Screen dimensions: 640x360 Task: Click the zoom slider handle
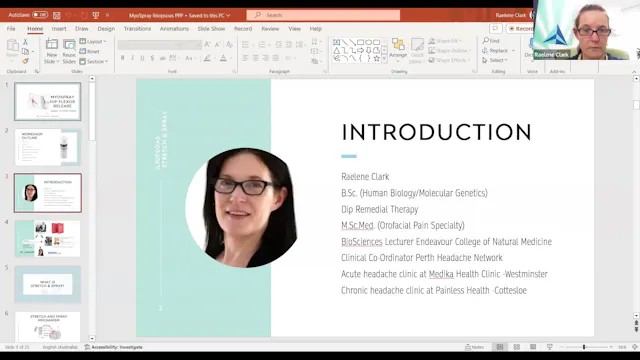(x=584, y=347)
